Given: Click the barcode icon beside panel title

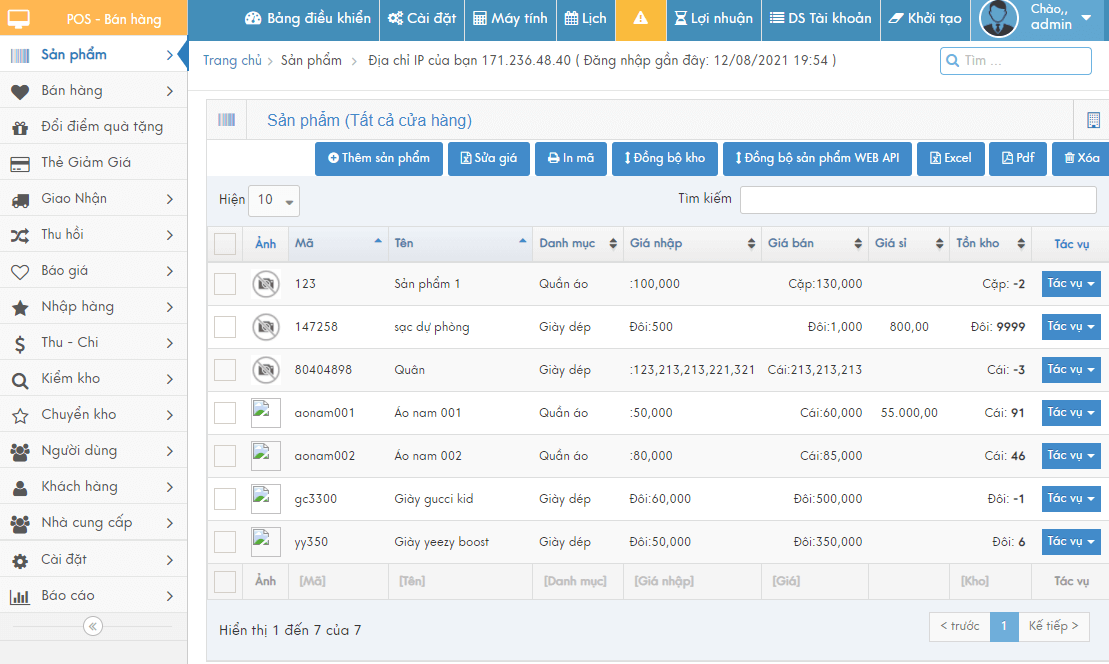Looking at the screenshot, I should click(227, 120).
